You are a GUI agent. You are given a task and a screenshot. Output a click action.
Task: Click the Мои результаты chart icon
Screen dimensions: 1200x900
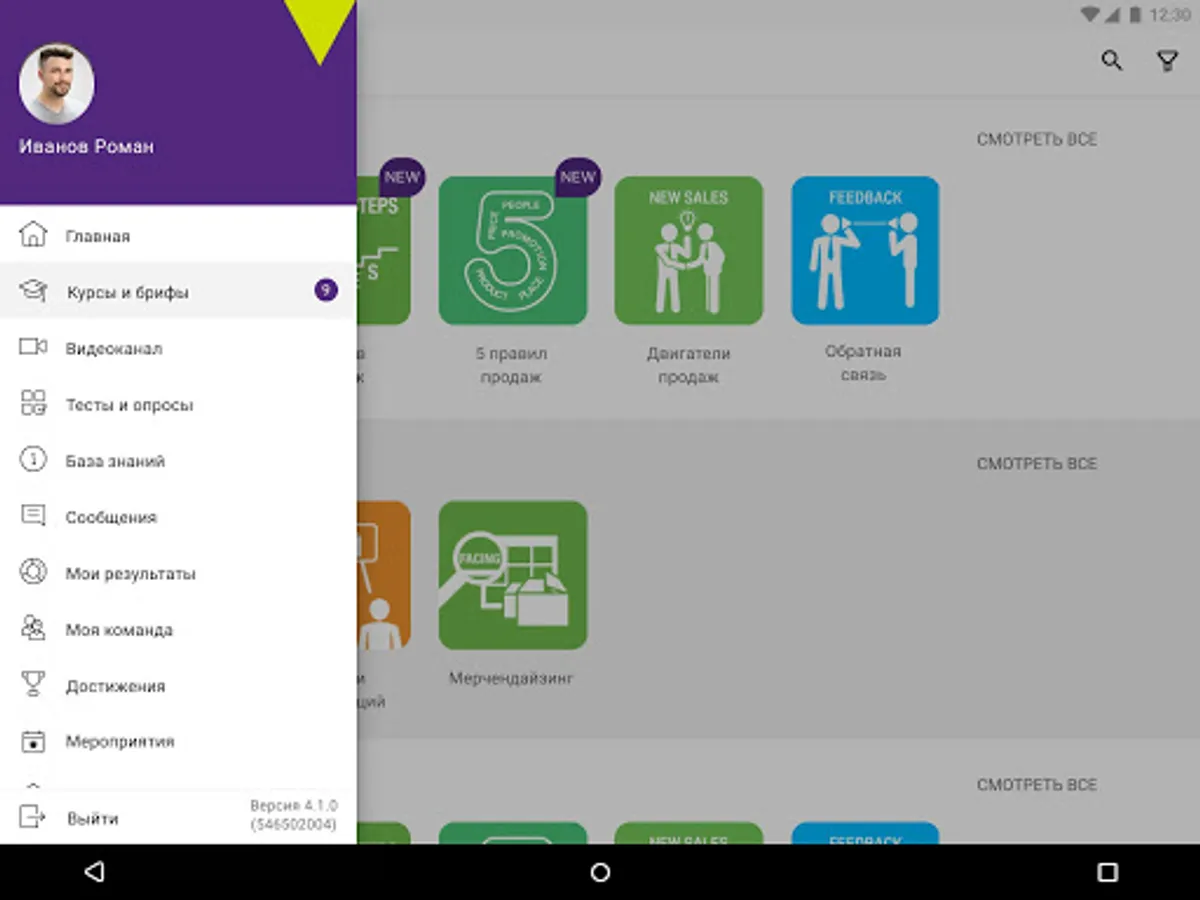tap(33, 573)
